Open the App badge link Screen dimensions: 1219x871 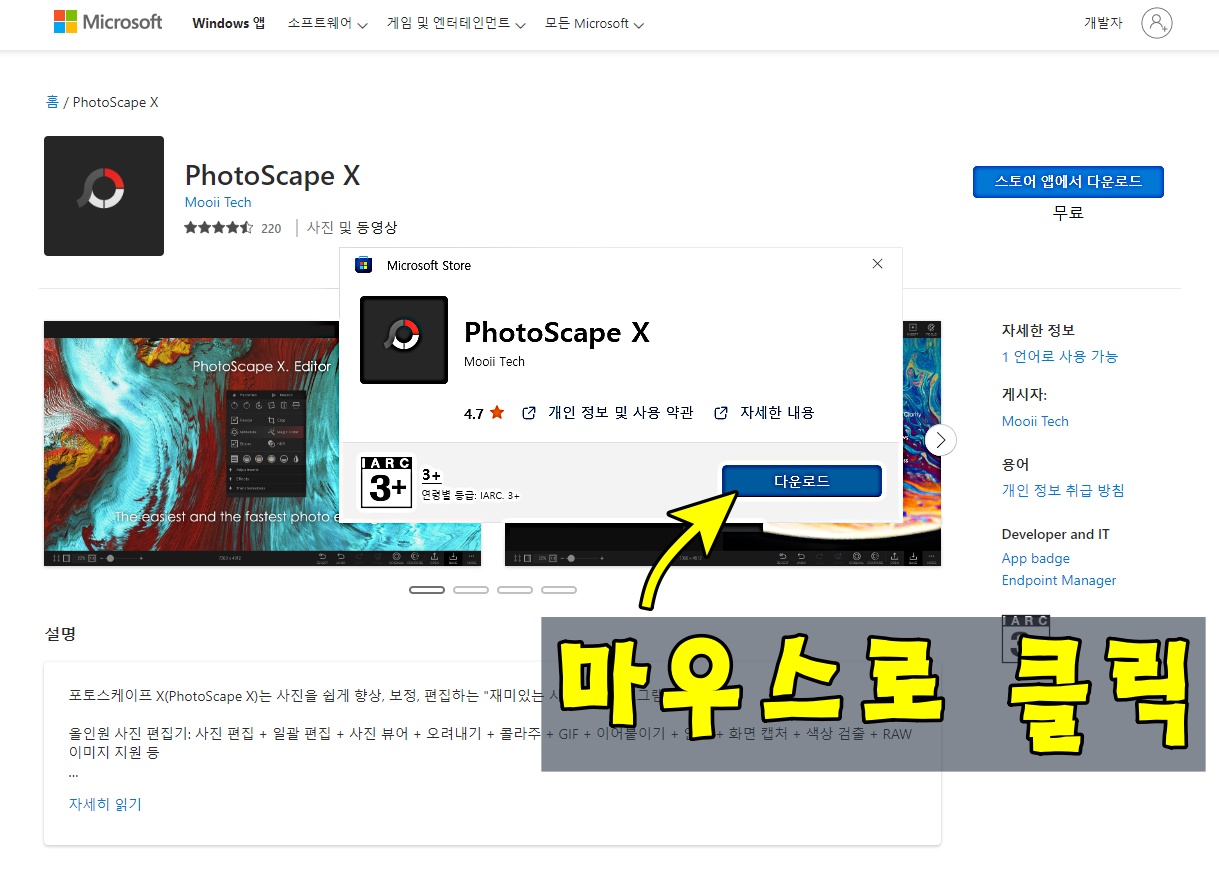[1036, 558]
